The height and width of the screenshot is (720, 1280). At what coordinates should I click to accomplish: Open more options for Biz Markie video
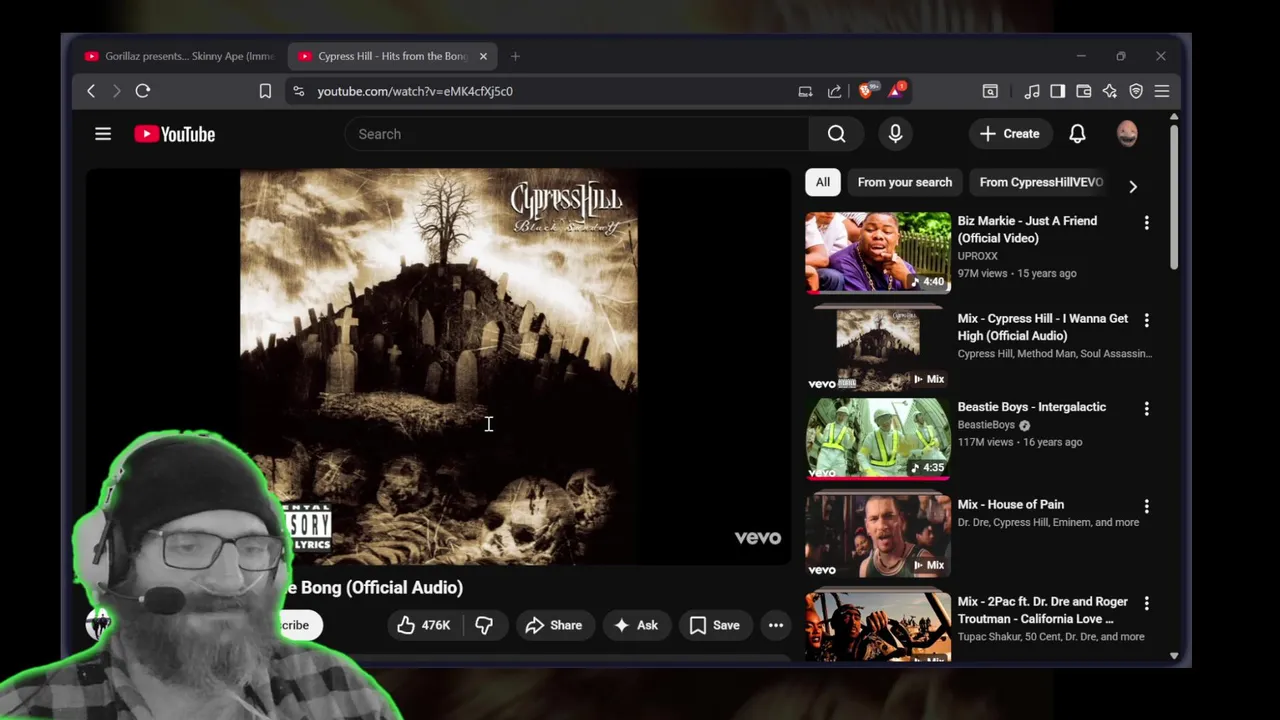pos(1147,223)
